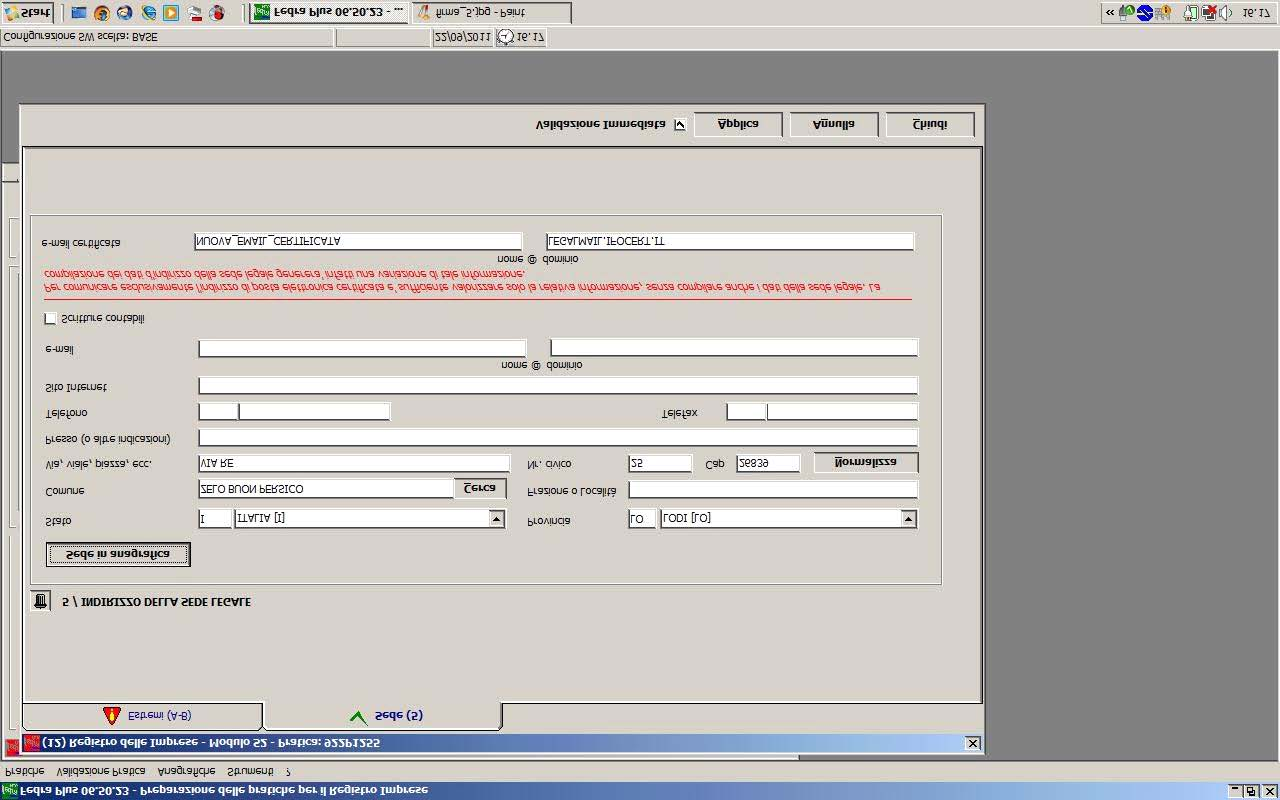
Task: Click the Stato code field
Action: (x=215, y=518)
